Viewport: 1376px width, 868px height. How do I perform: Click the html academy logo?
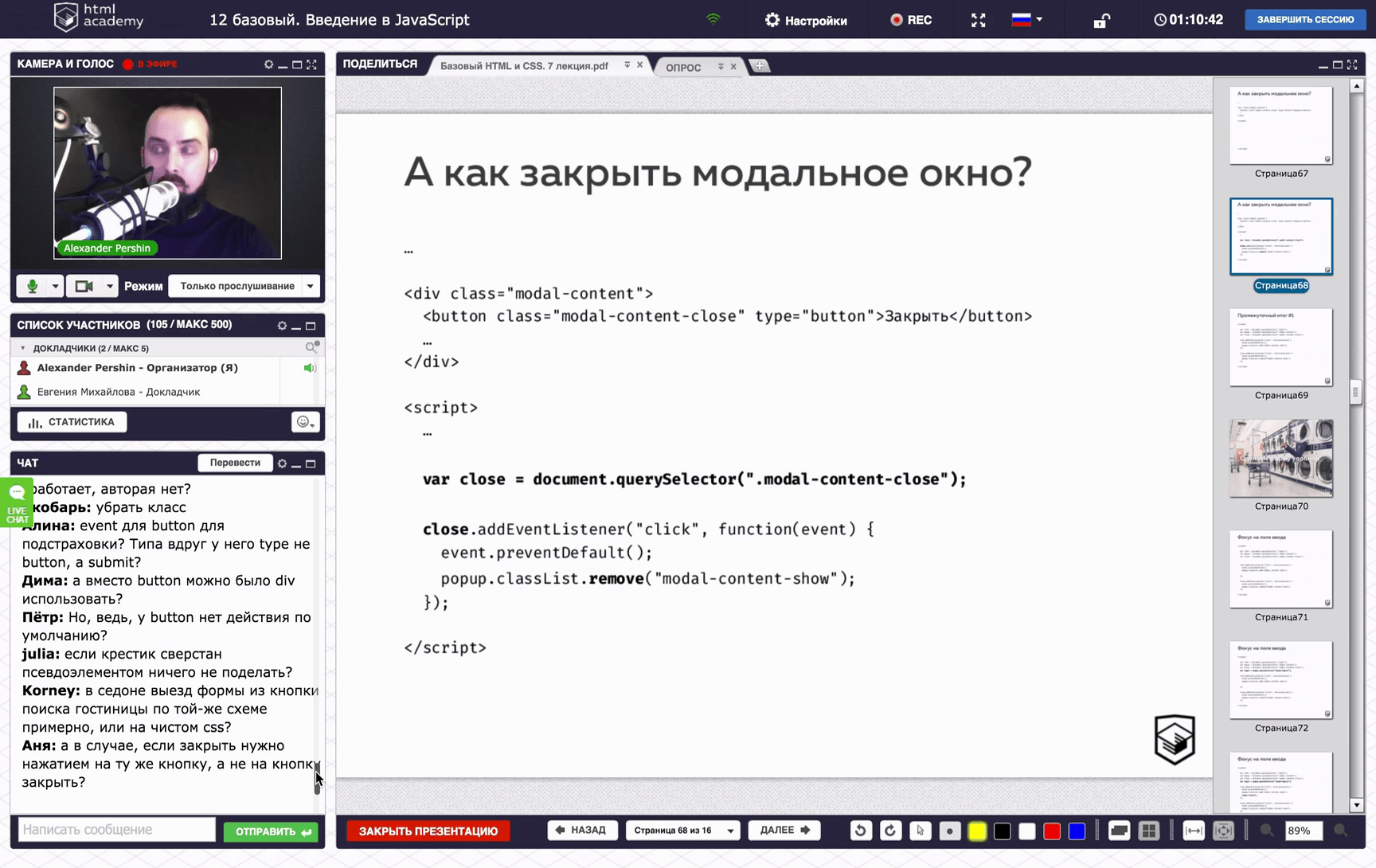pyautogui.click(x=99, y=18)
